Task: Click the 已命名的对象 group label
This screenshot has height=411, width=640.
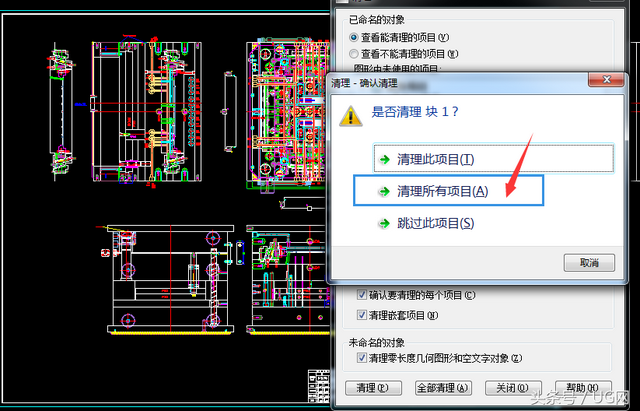Action: [377, 20]
